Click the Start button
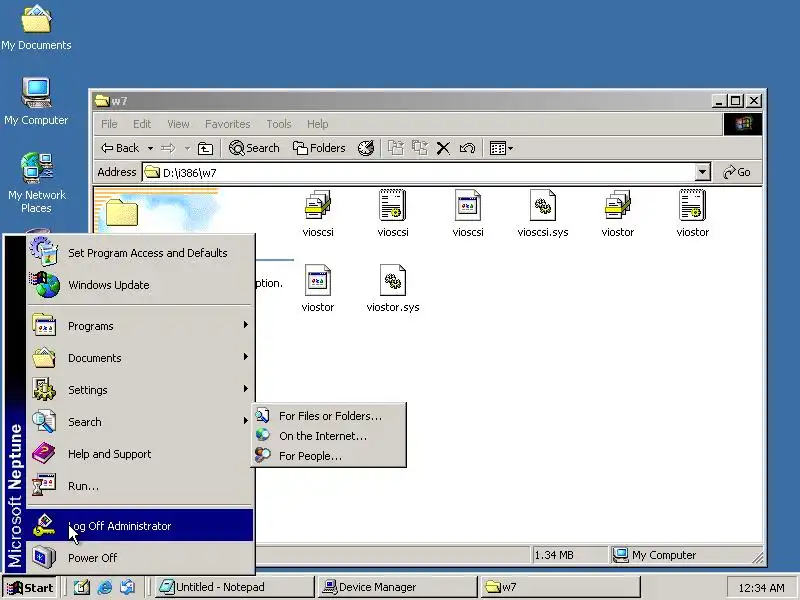Viewport: 800px width, 600px height. (30, 588)
